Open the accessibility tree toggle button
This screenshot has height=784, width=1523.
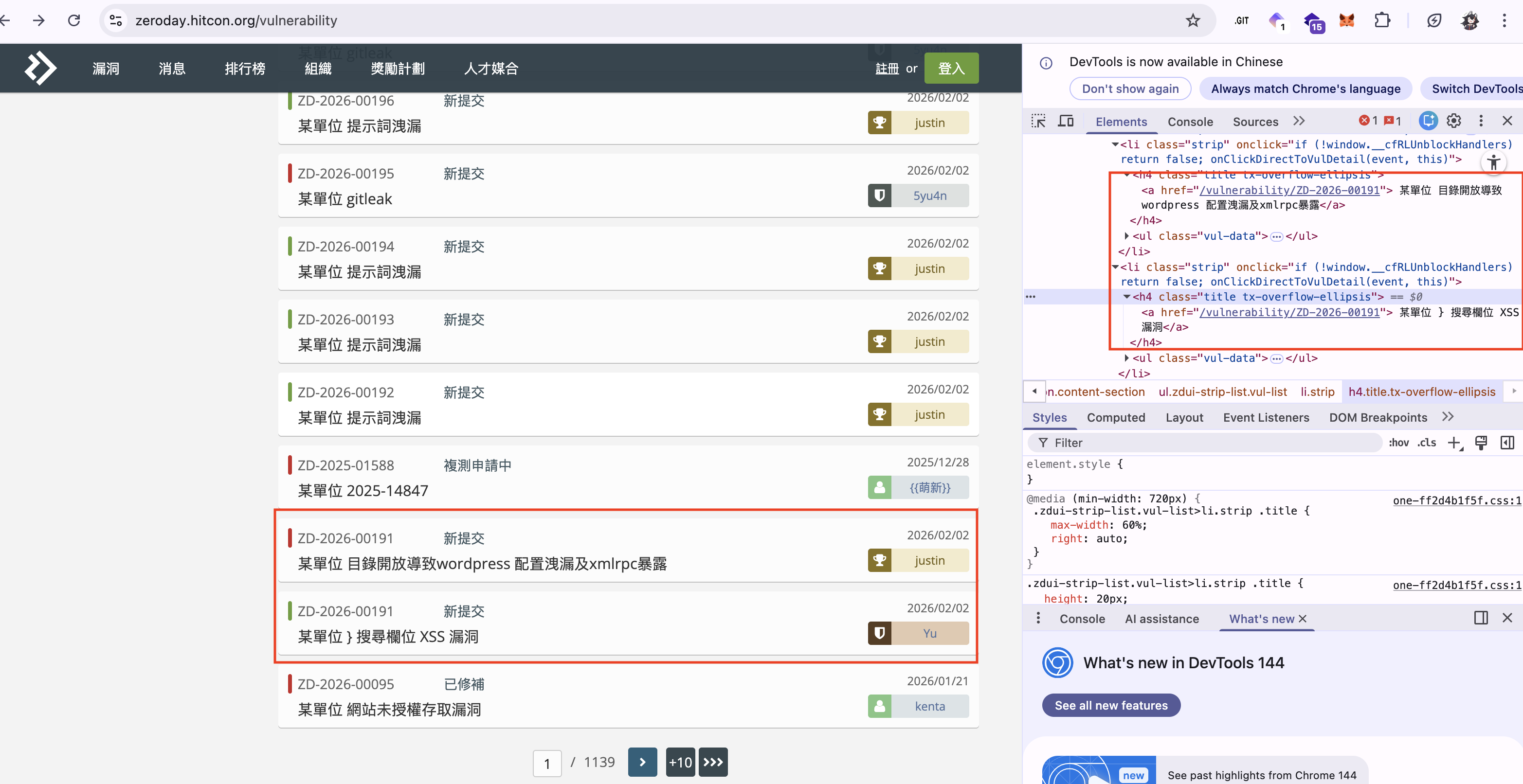(1493, 162)
